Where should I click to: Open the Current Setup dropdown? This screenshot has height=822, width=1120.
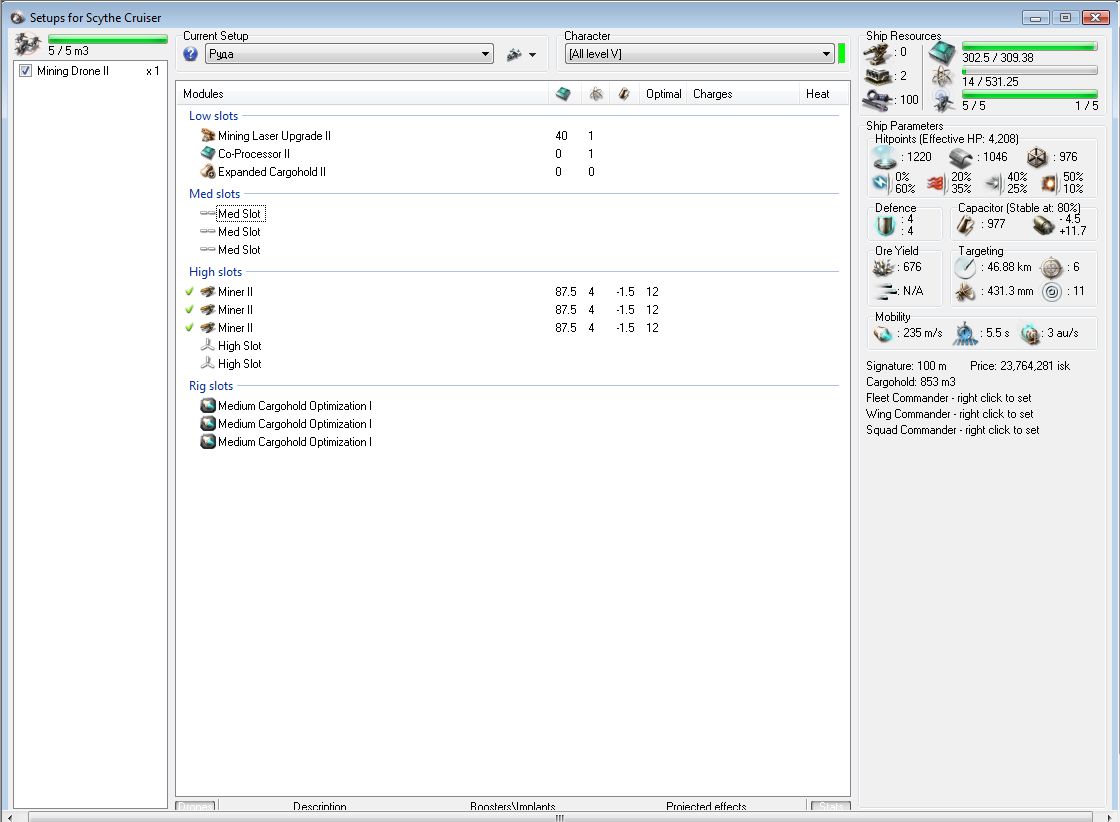point(349,54)
